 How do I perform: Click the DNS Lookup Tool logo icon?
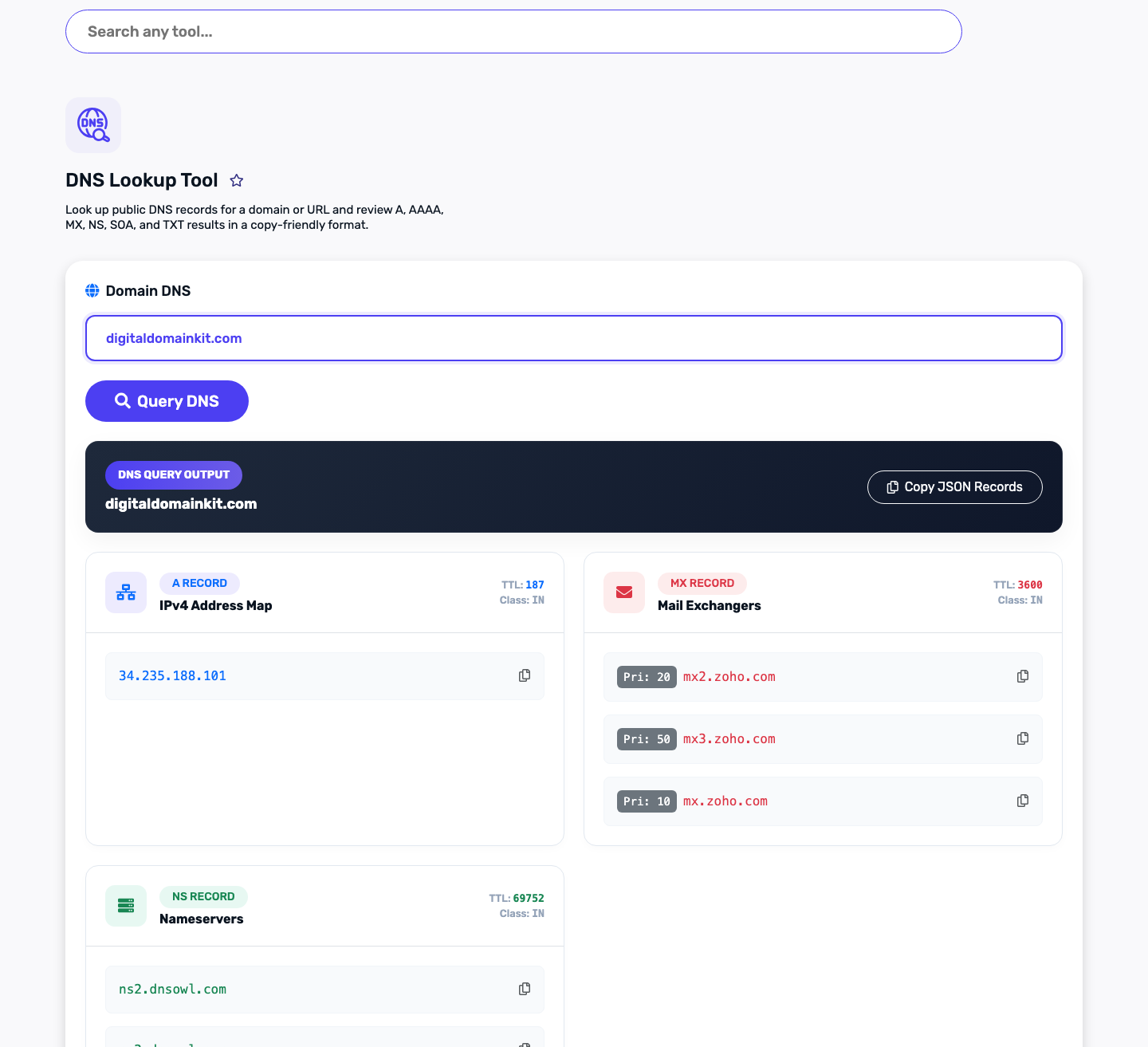pos(93,125)
